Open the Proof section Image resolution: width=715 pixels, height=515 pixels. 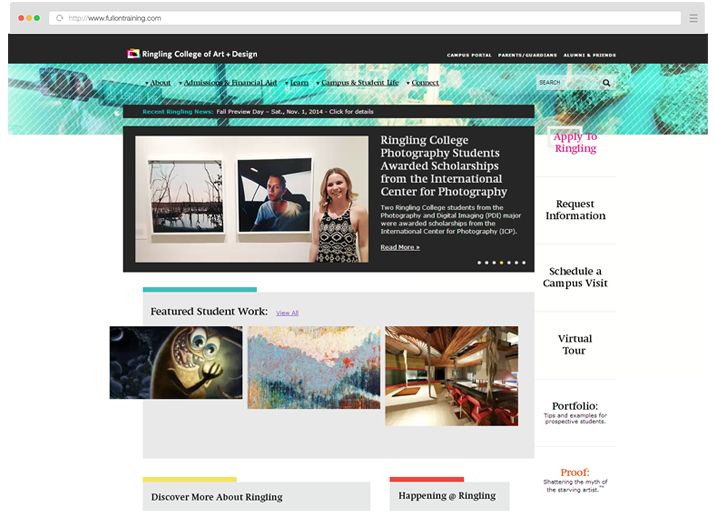pyautogui.click(x=575, y=479)
